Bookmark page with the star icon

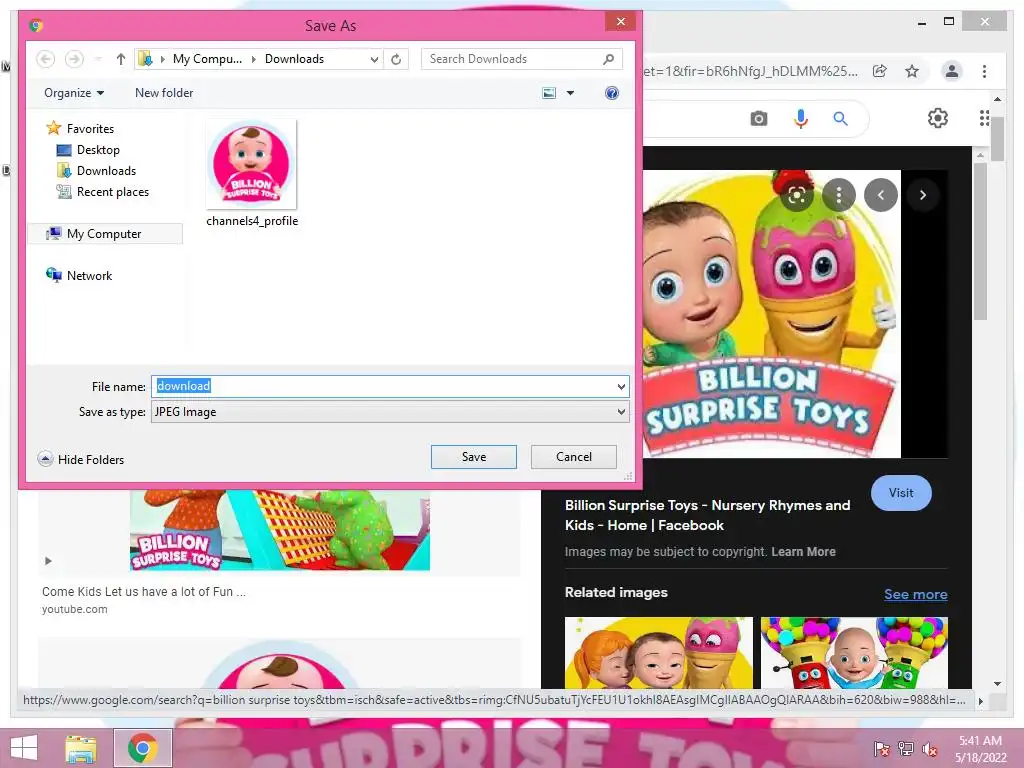pos(912,71)
